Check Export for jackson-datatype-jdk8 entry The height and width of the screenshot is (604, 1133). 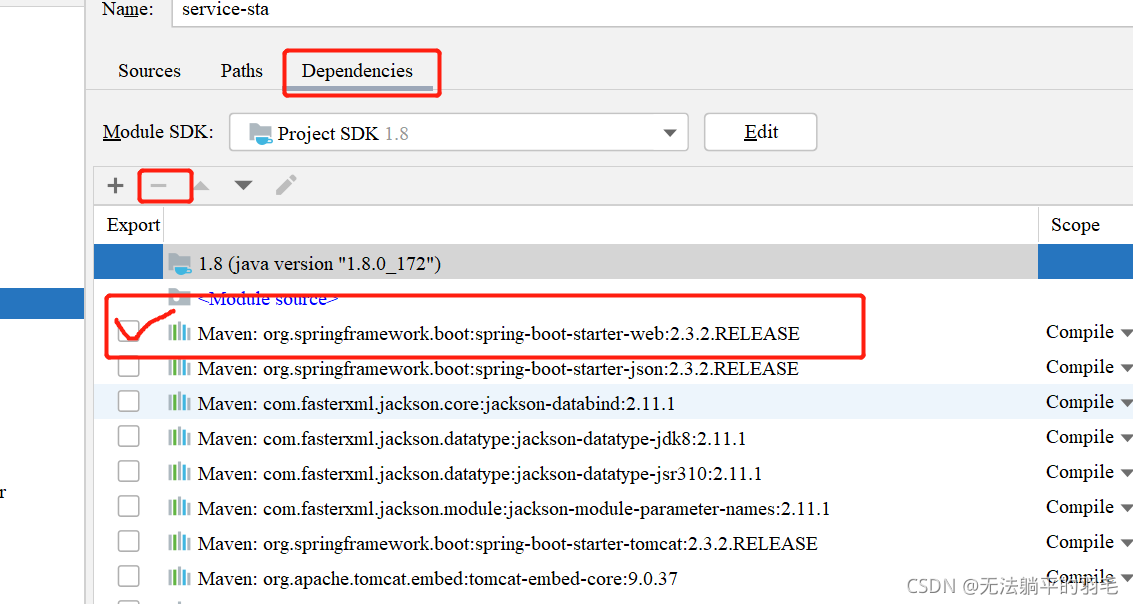128,436
